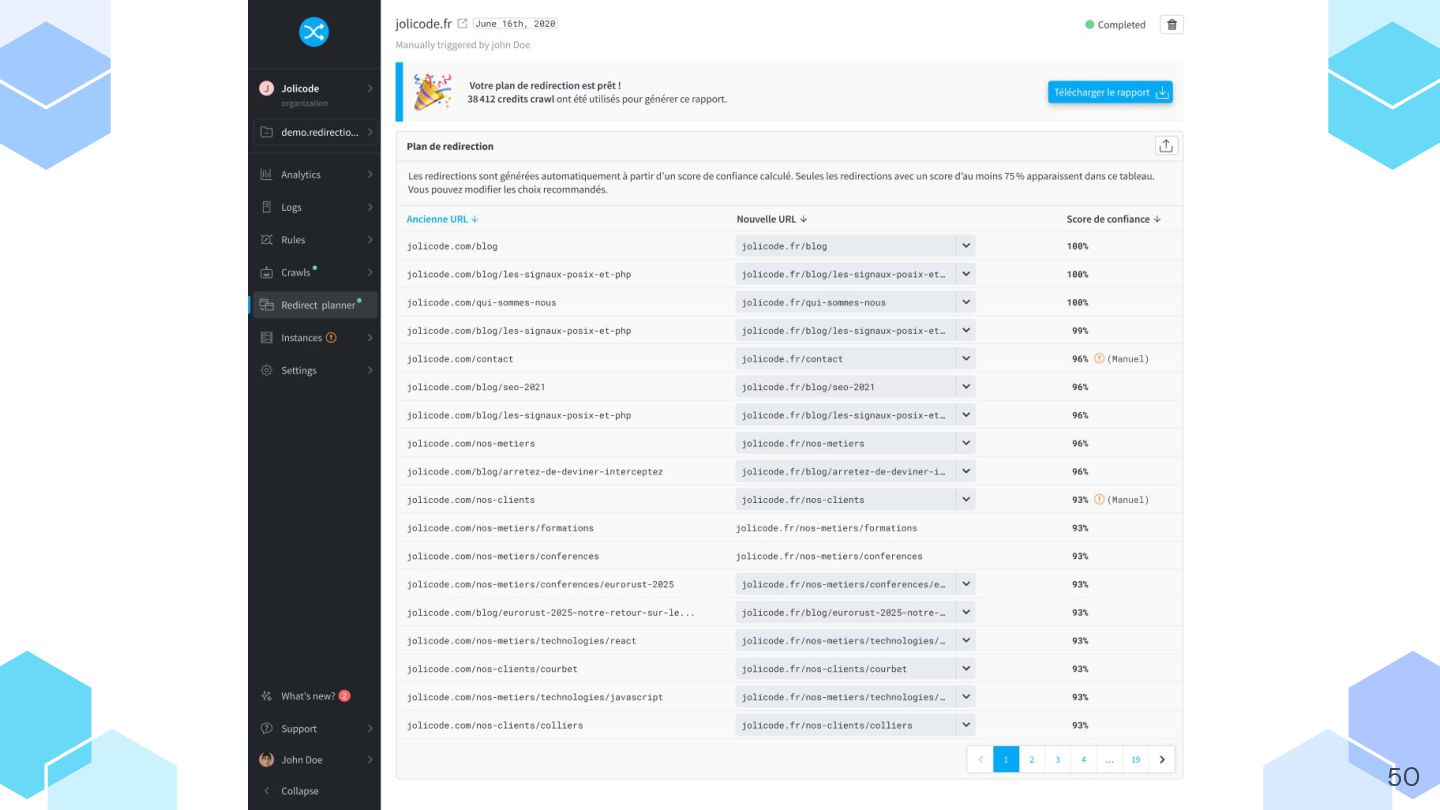This screenshot has height=810, width=1440.
Task: Expand dropdown for jolicode.fr/blog/seo-2021
Action: [x=965, y=387]
